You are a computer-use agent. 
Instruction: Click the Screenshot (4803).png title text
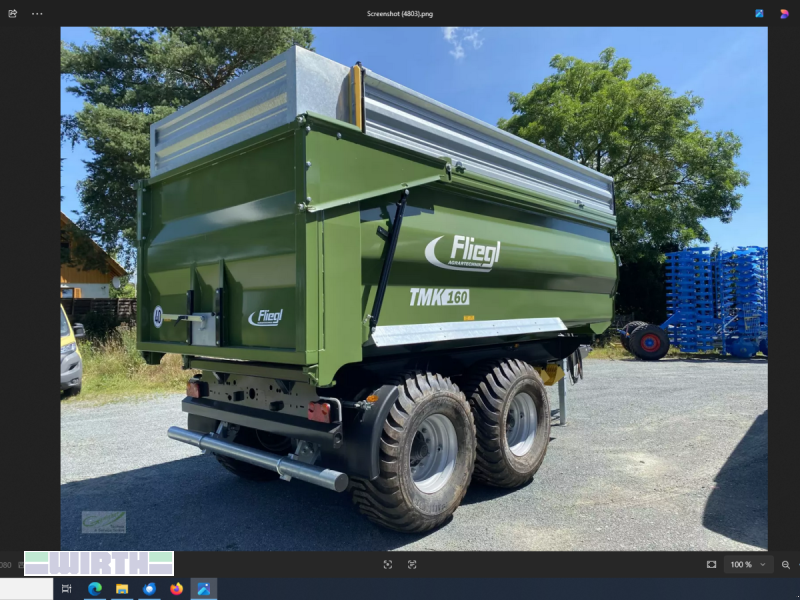pyautogui.click(x=400, y=14)
